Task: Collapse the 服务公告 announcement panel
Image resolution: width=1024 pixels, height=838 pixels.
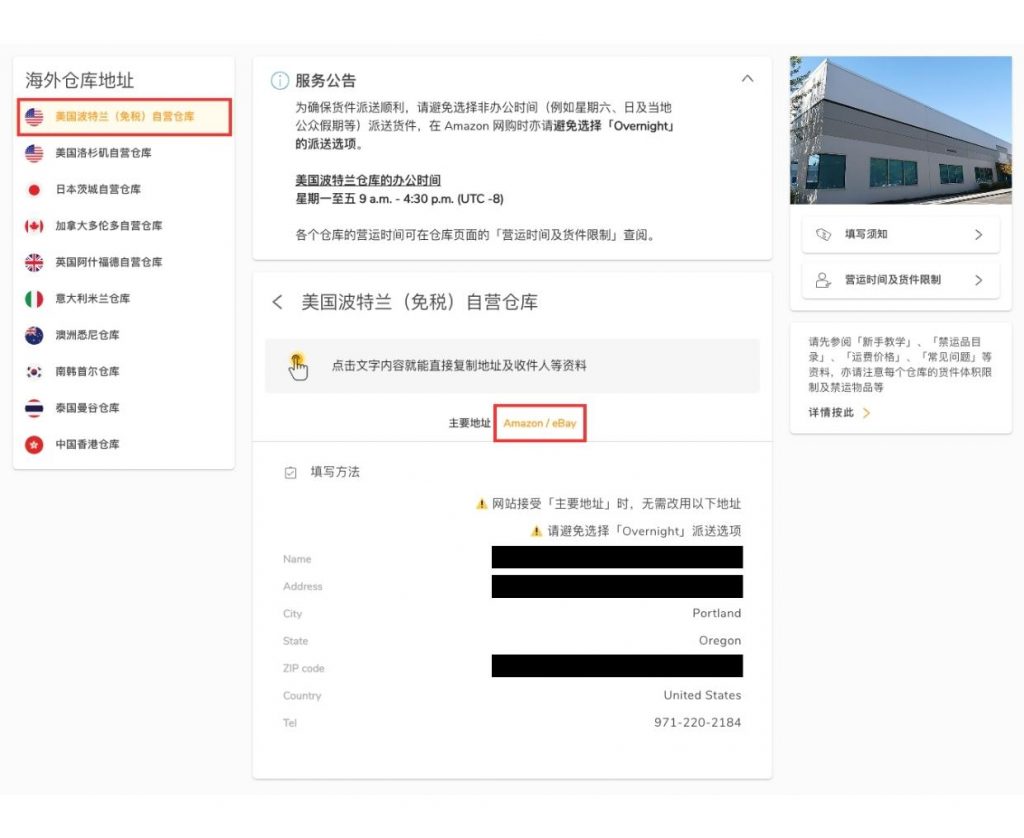Action: click(748, 79)
